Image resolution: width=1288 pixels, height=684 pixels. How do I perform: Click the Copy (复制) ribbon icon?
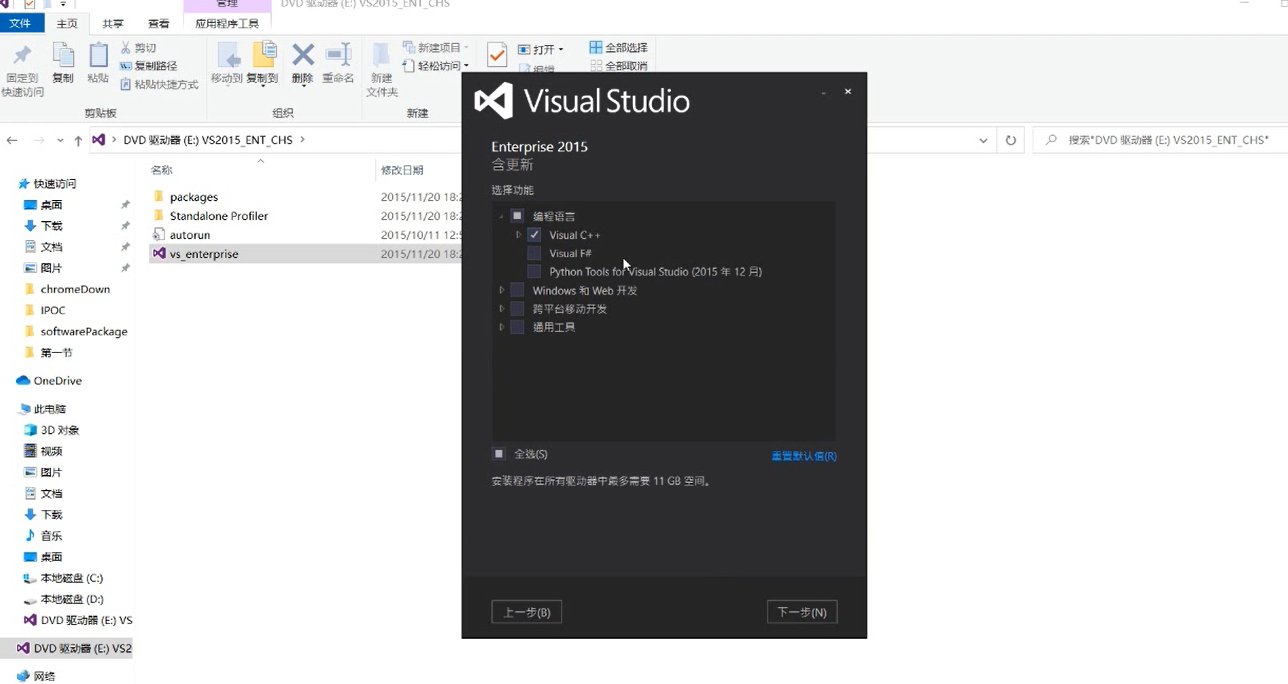[63, 56]
